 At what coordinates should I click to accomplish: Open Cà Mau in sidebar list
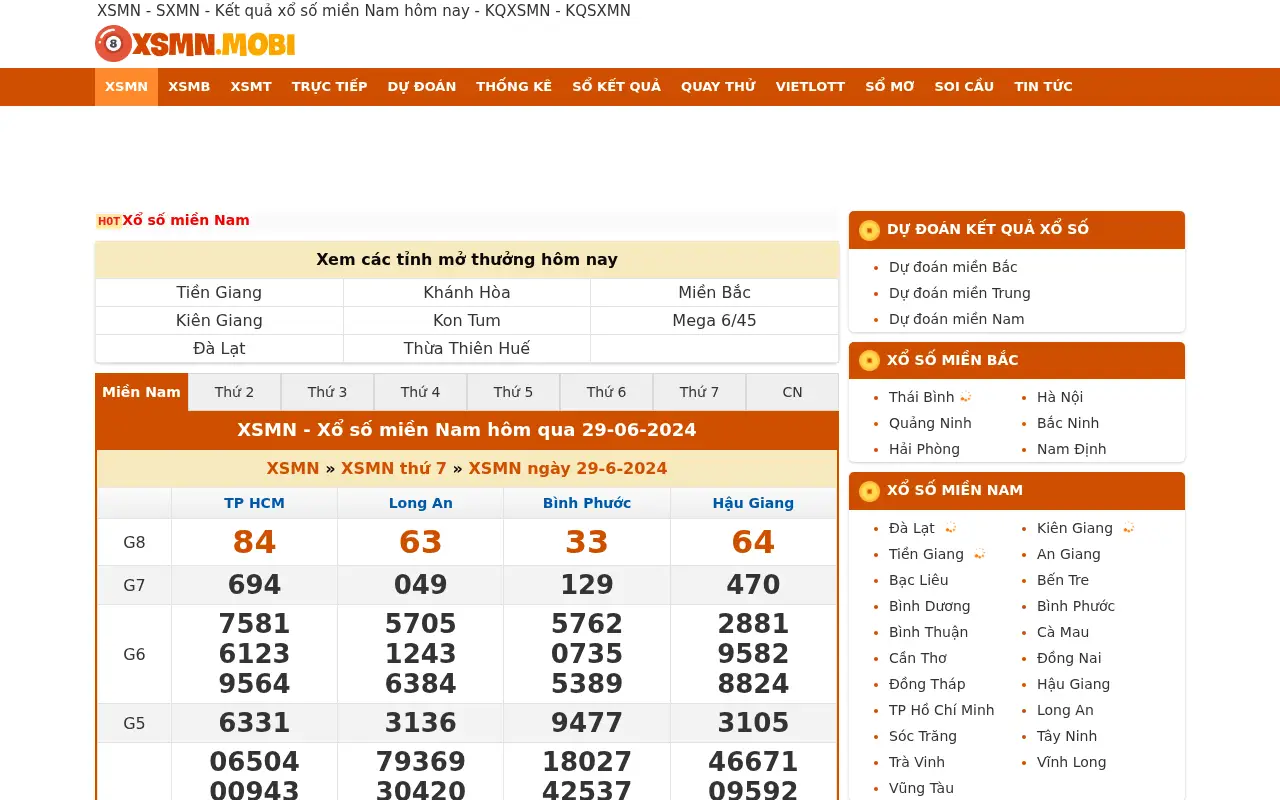(1063, 632)
